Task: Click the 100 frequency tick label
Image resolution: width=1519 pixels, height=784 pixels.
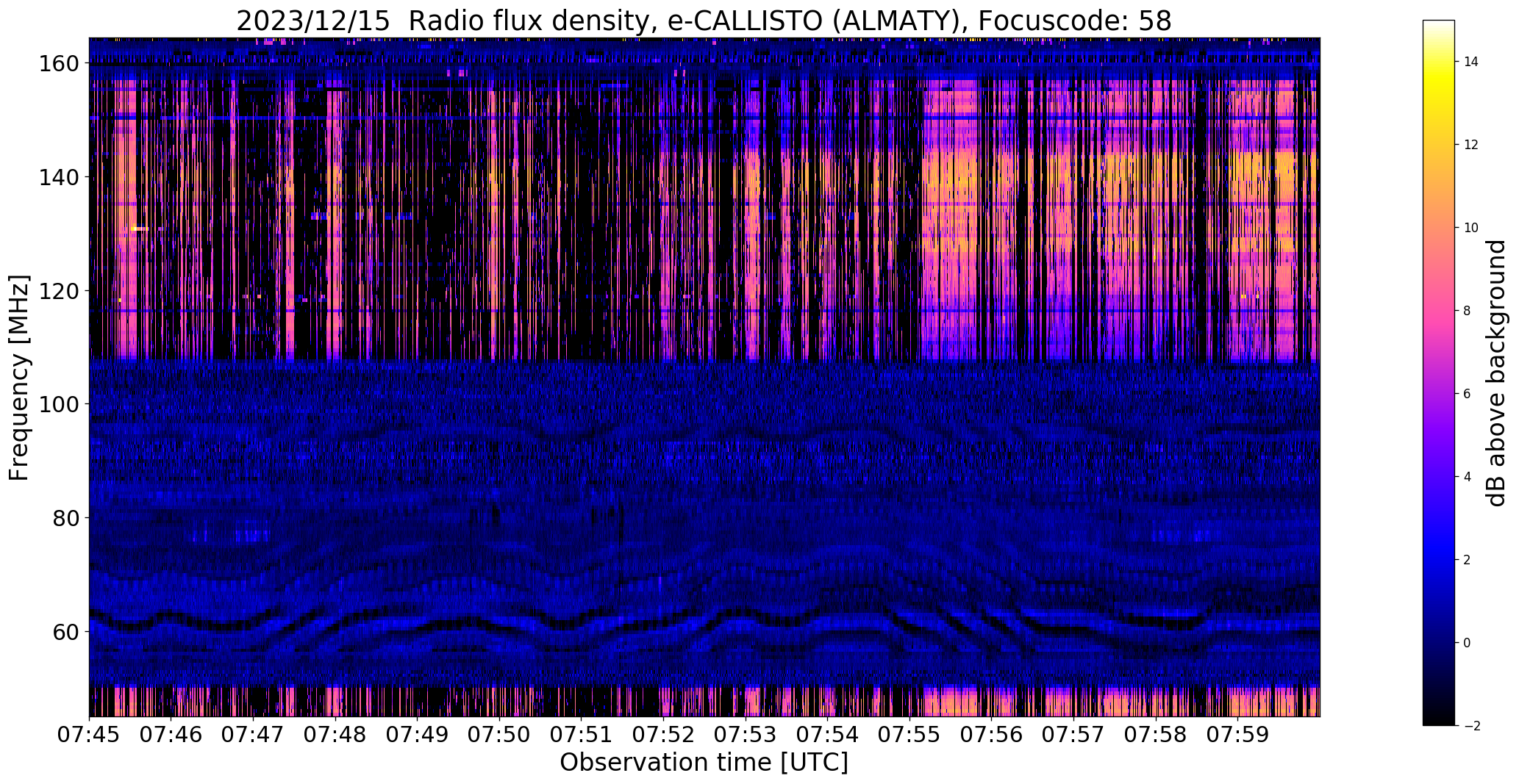Action: point(58,404)
